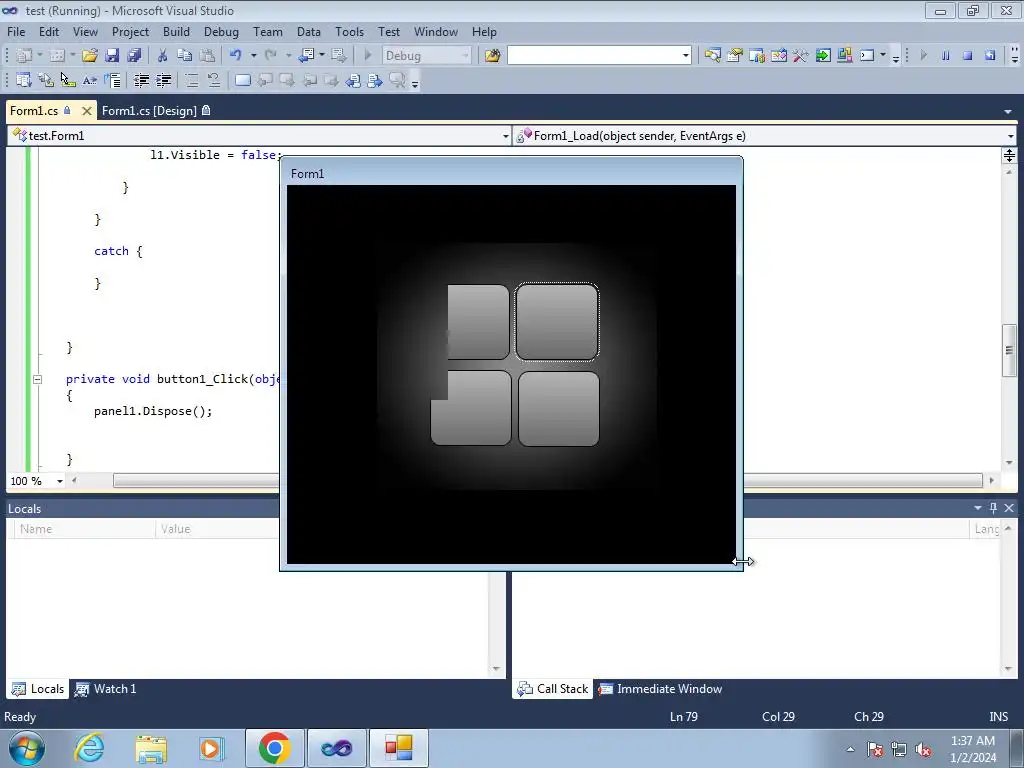Expand the text editor toolbar overflow options
The height and width of the screenshot is (768, 1024).
(415, 82)
